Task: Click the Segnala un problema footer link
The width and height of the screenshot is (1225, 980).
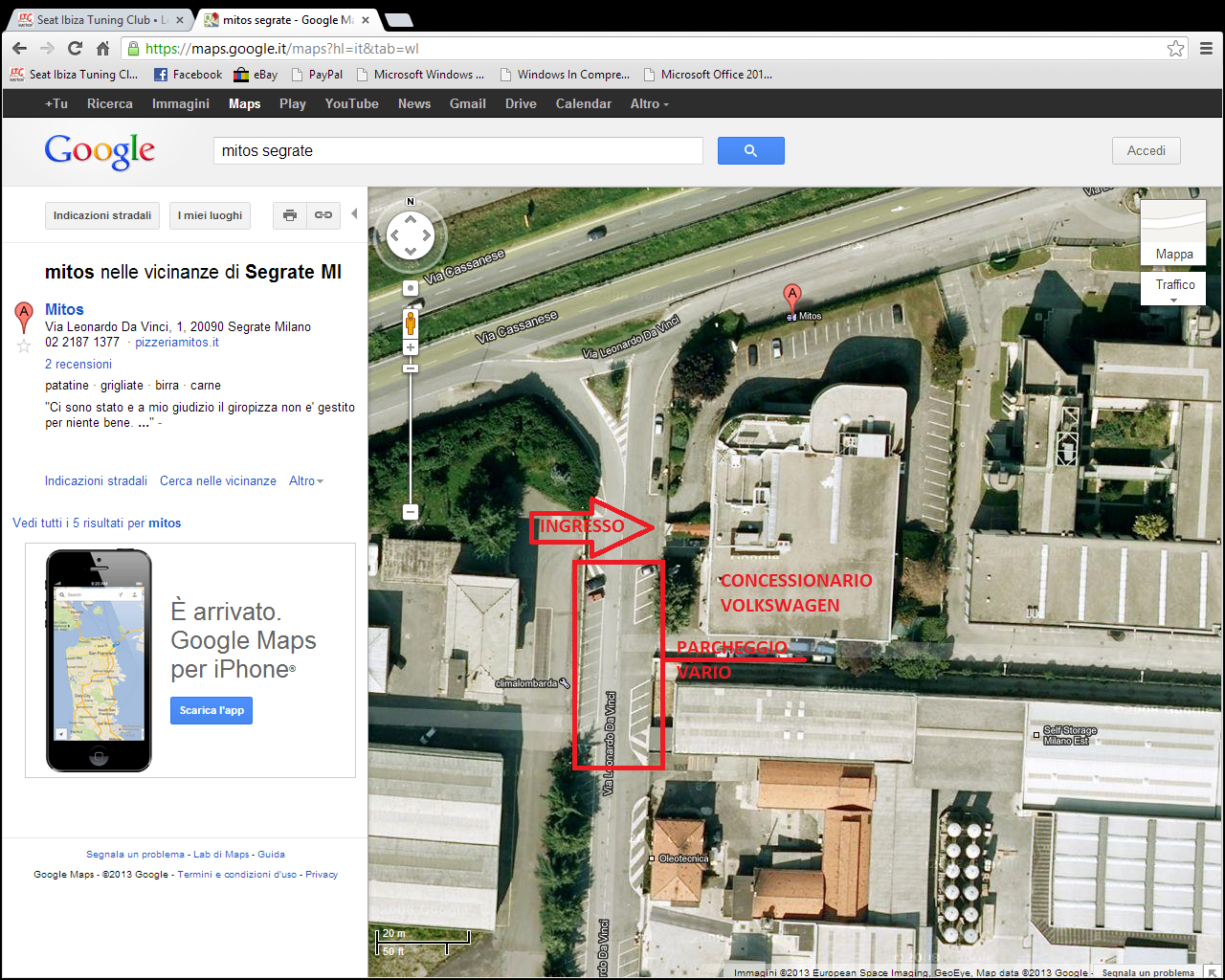Action: (x=135, y=854)
